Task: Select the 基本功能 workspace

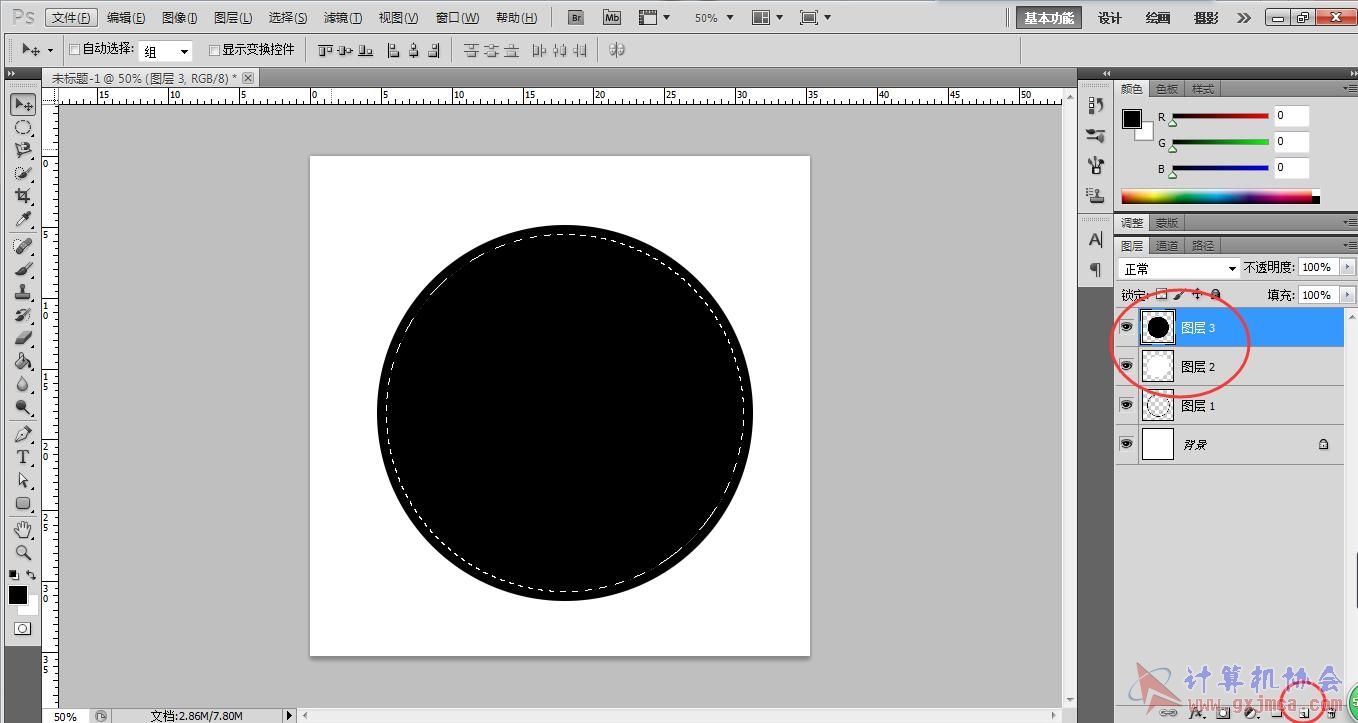Action: [x=1049, y=18]
